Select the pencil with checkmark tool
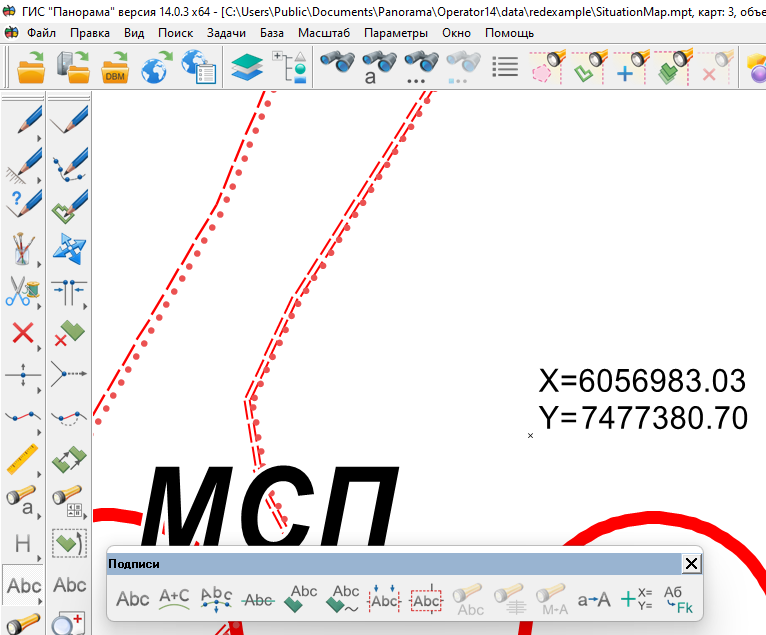Image resolution: width=766 pixels, height=635 pixels. point(69,120)
